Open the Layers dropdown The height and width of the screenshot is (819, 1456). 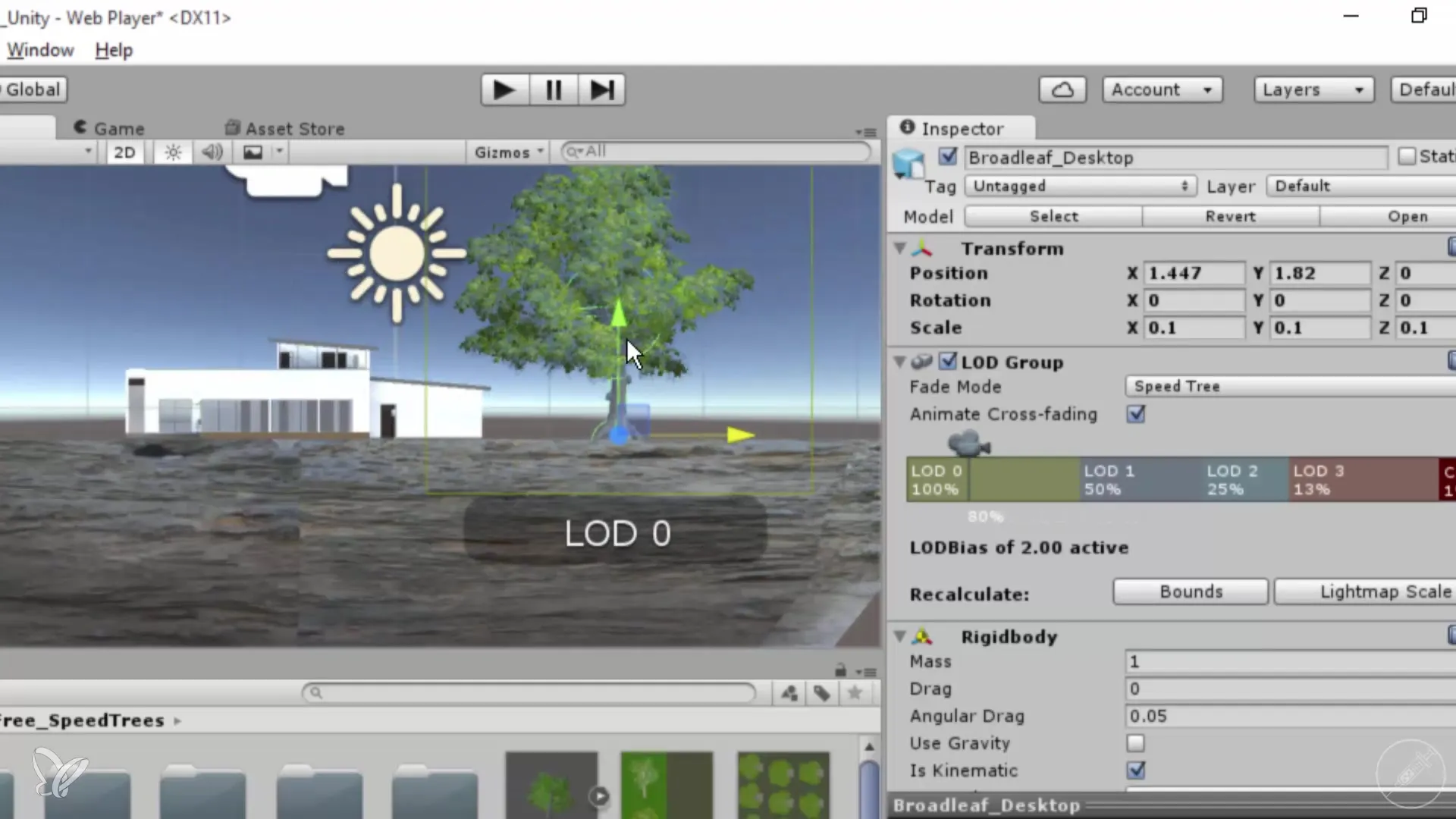pyautogui.click(x=1313, y=89)
